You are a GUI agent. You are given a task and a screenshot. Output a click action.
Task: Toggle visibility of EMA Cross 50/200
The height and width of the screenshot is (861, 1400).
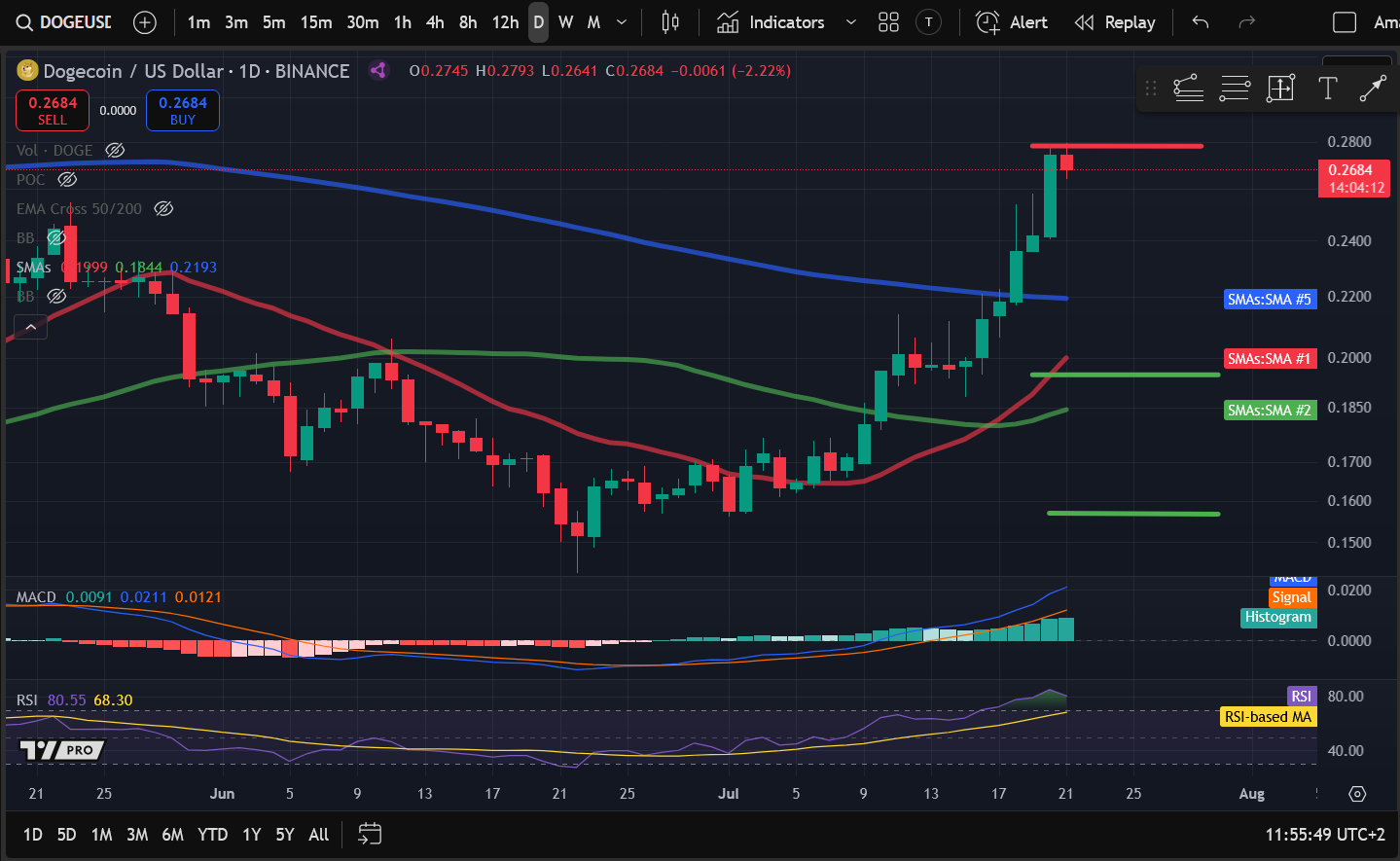pyautogui.click(x=163, y=208)
